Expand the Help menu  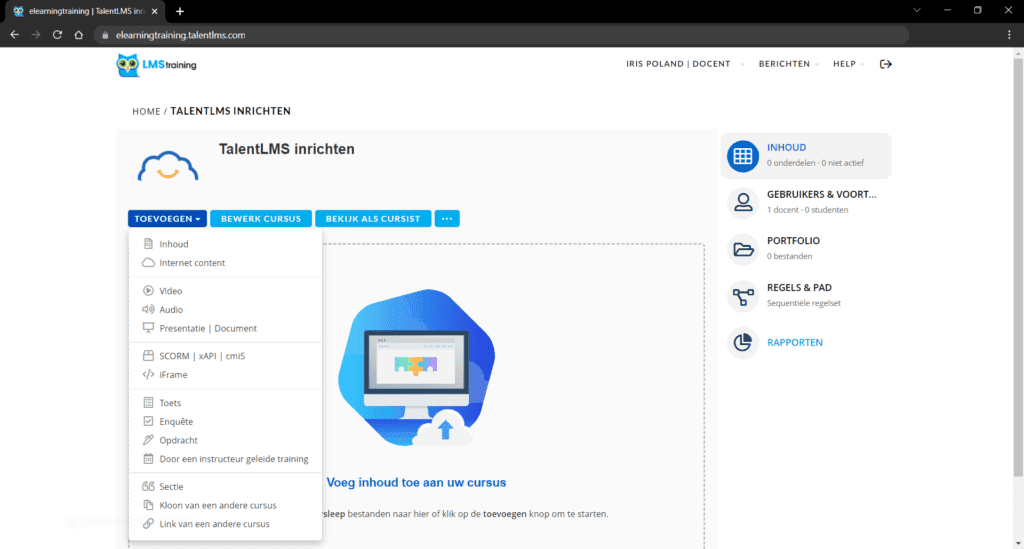(849, 64)
